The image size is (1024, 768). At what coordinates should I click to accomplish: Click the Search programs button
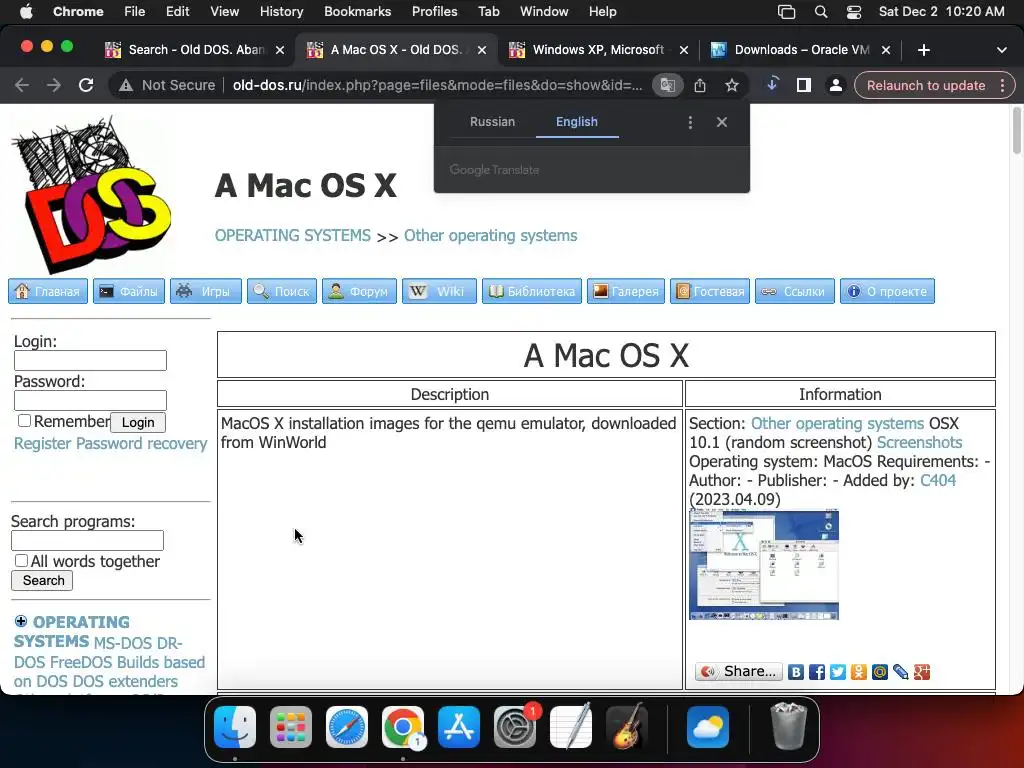pyautogui.click(x=42, y=581)
